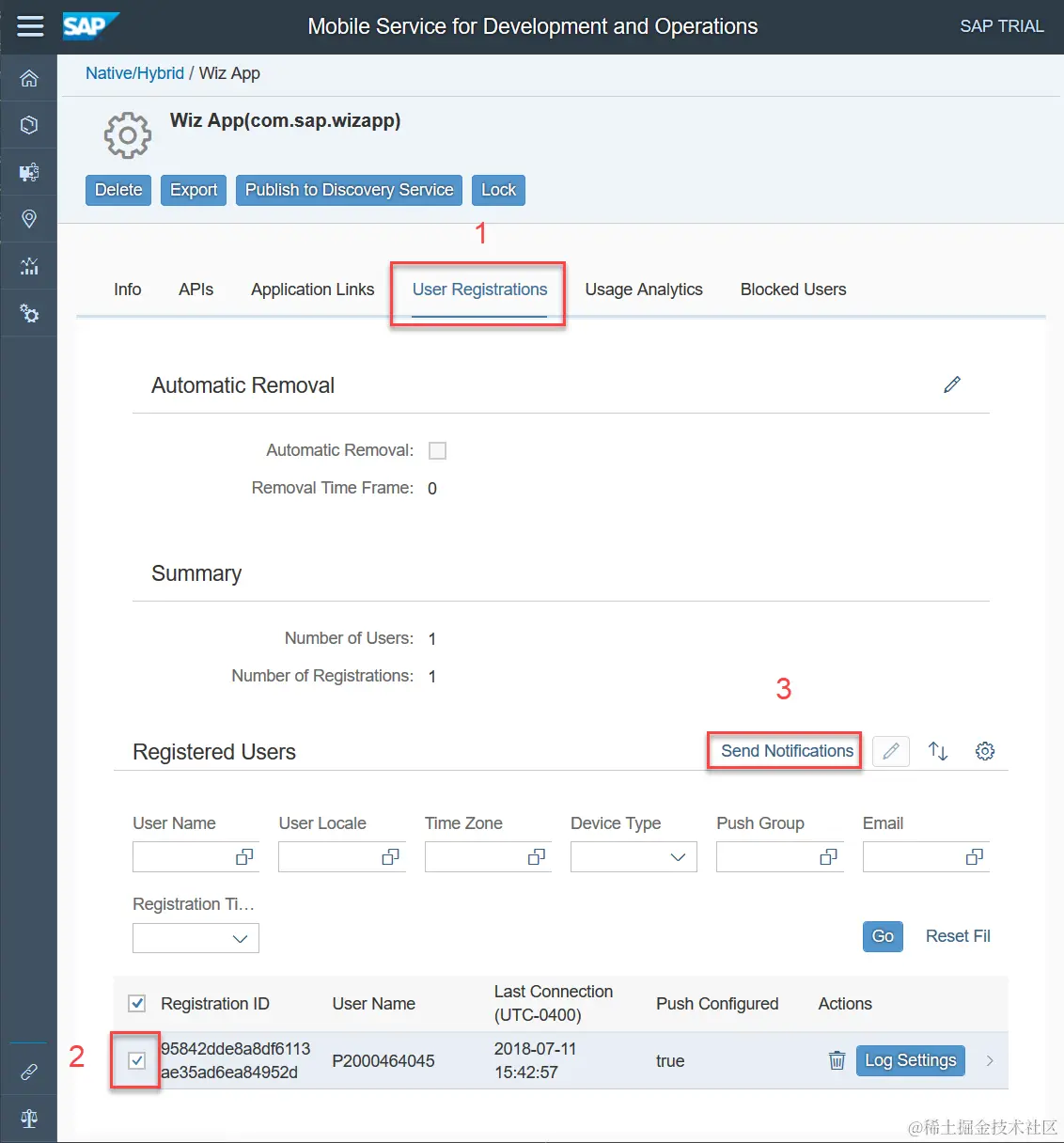Open the cube applications sidebar icon
The image size is (1064, 1143).
[29, 125]
